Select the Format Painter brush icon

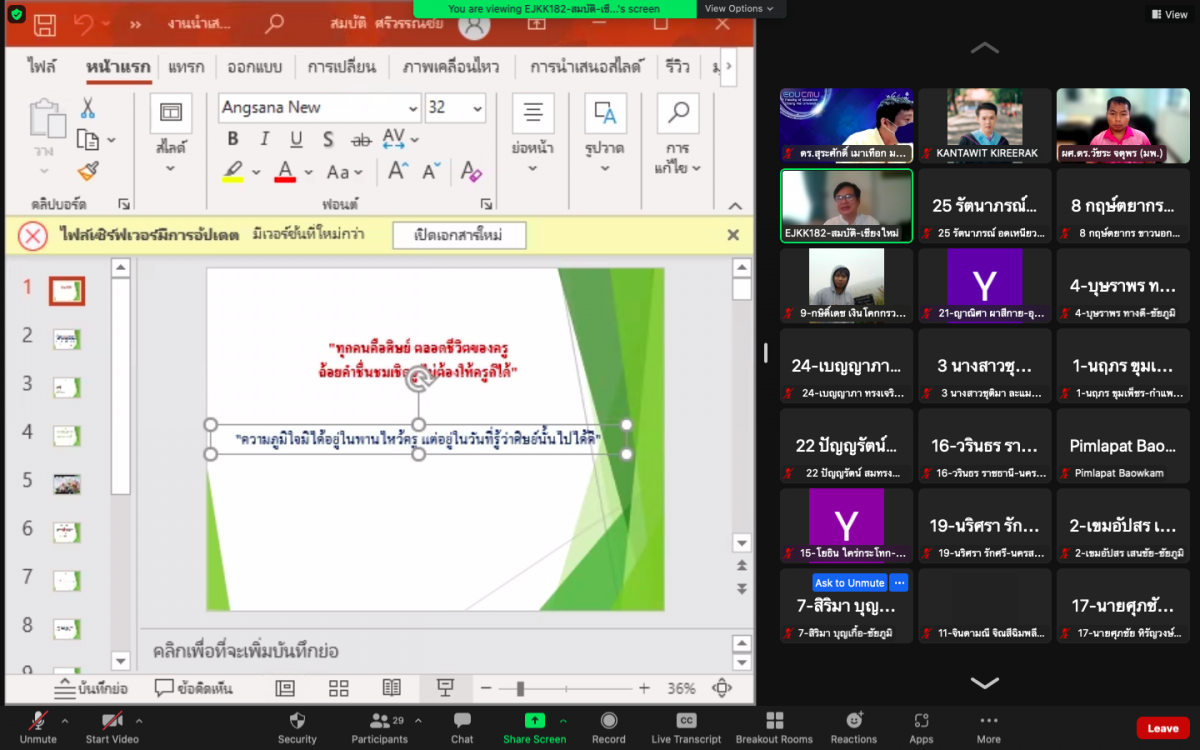tap(88, 171)
